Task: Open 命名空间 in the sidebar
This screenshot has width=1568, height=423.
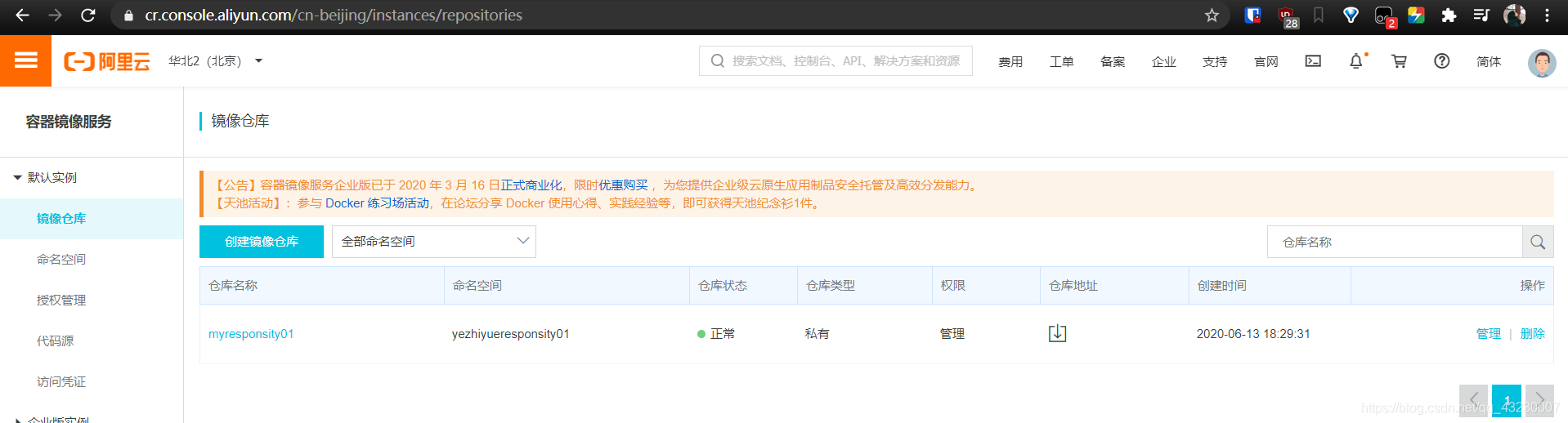Action: [61, 259]
